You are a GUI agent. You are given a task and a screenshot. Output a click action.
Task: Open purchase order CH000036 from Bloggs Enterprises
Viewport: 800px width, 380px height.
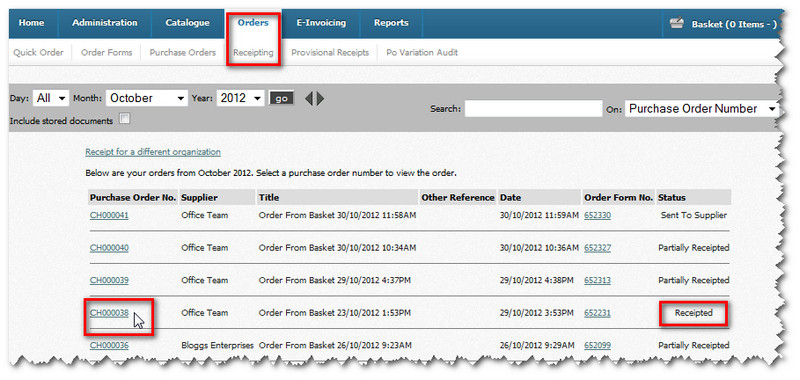click(x=109, y=346)
